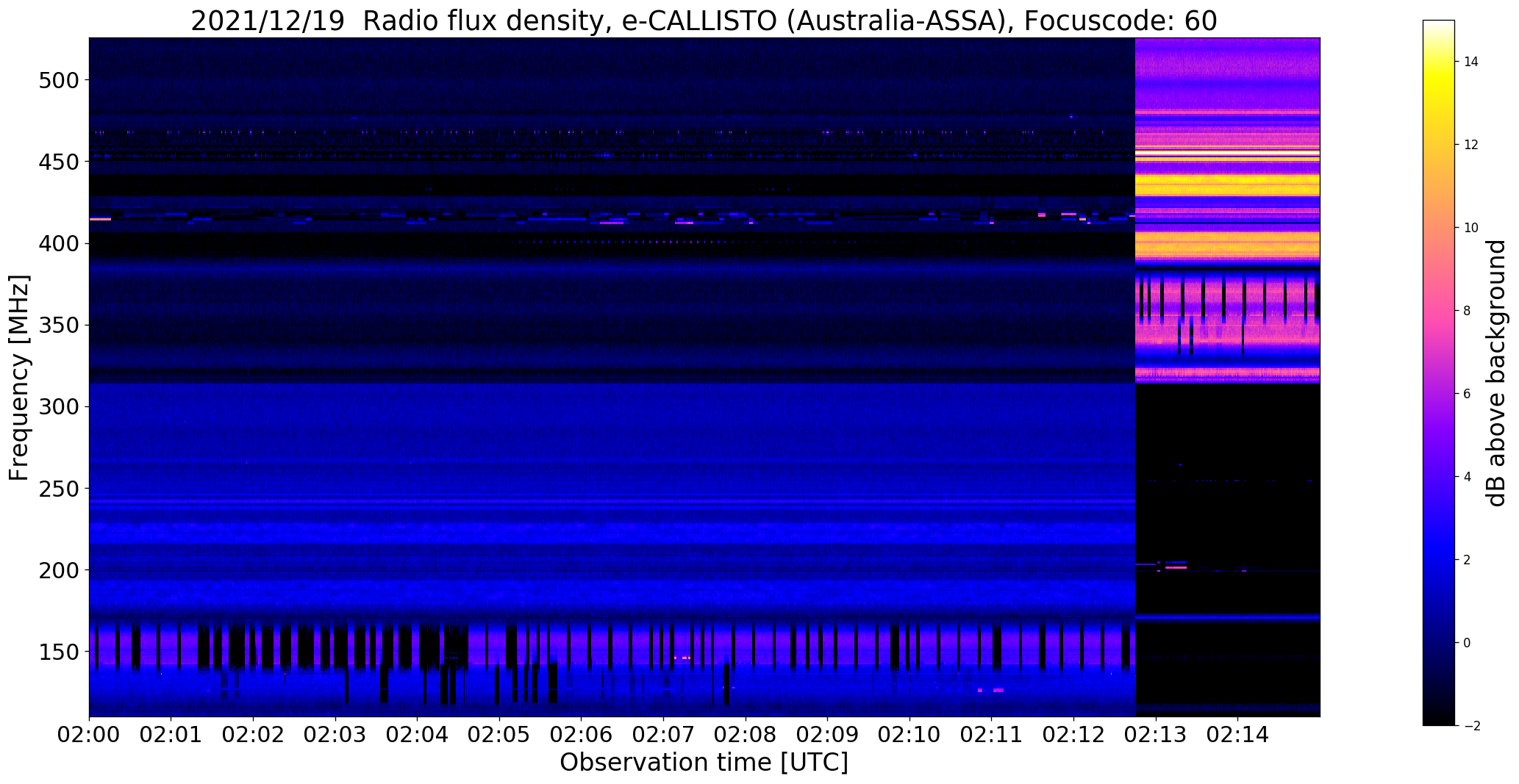Screen dimensions: 1519x784
Task: Click the 02:06 time tick label
Action: click(x=582, y=735)
